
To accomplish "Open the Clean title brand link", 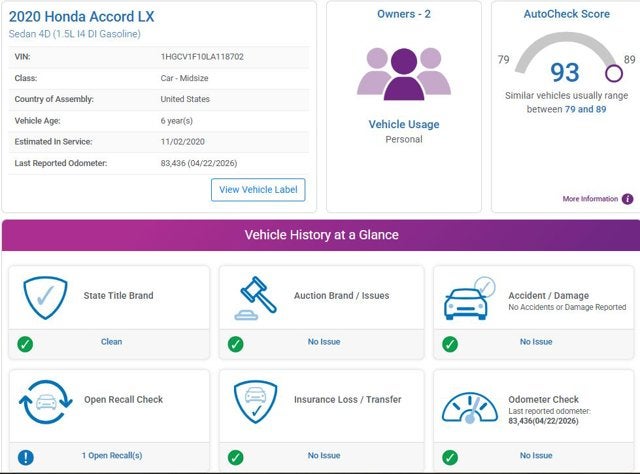I will pyautogui.click(x=111, y=342).
